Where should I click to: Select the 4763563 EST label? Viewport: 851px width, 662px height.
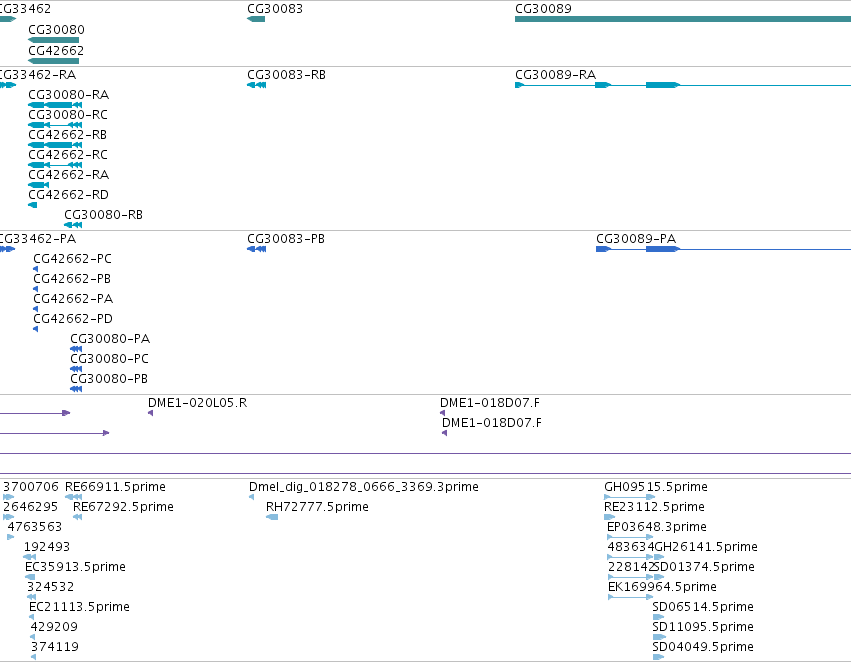click(x=35, y=527)
